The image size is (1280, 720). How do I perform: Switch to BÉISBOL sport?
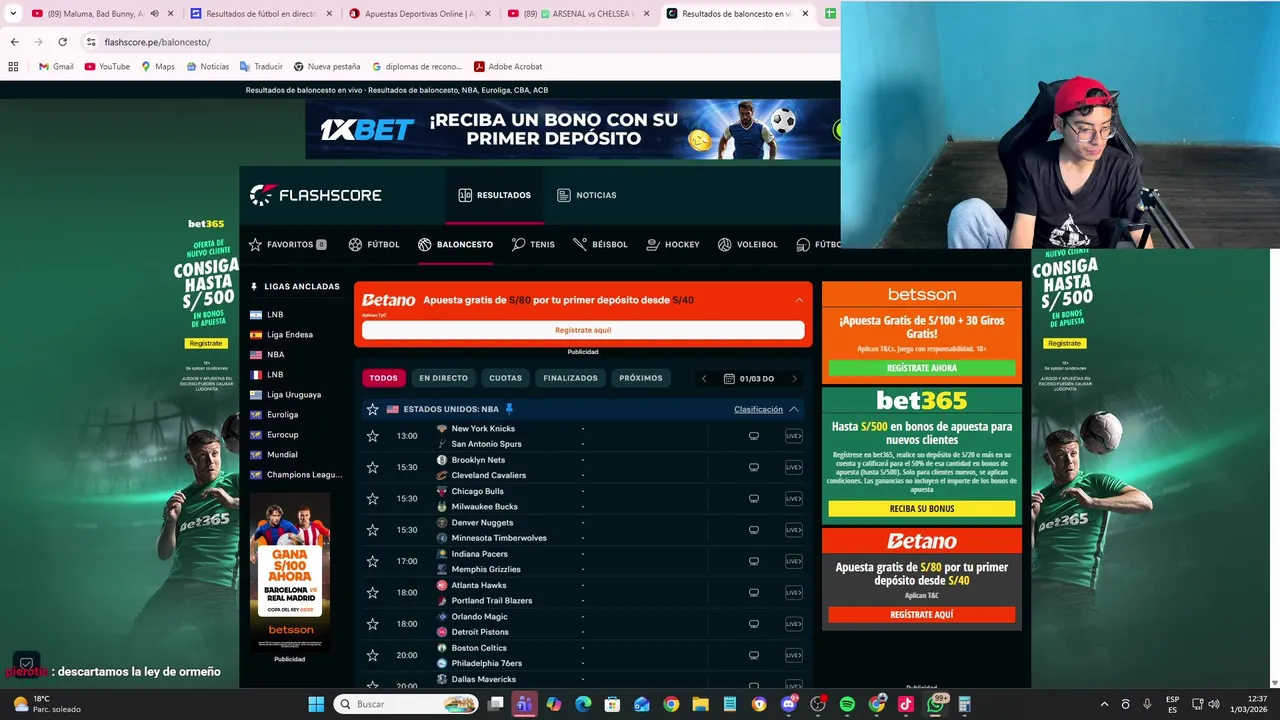tap(601, 244)
